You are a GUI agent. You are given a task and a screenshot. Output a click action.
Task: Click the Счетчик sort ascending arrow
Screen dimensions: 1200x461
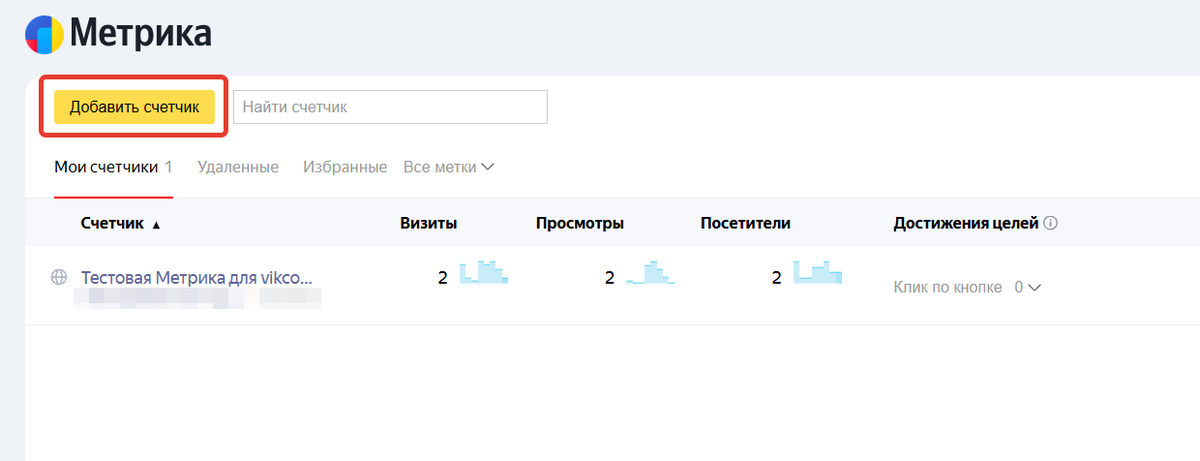pos(156,225)
